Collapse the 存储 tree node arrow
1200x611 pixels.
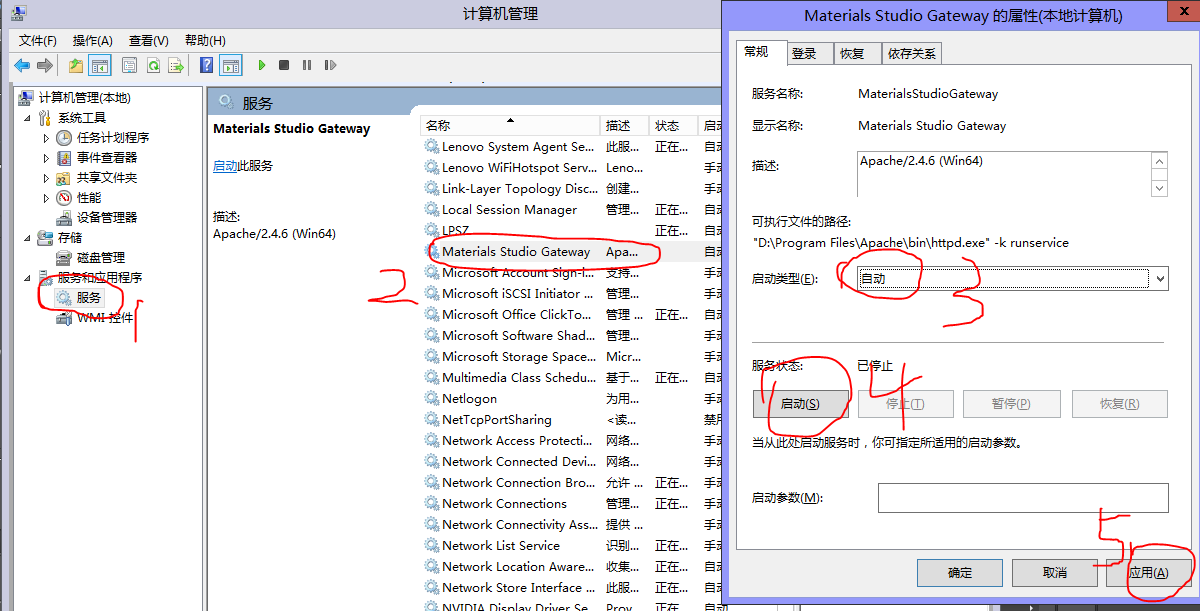click(27, 237)
